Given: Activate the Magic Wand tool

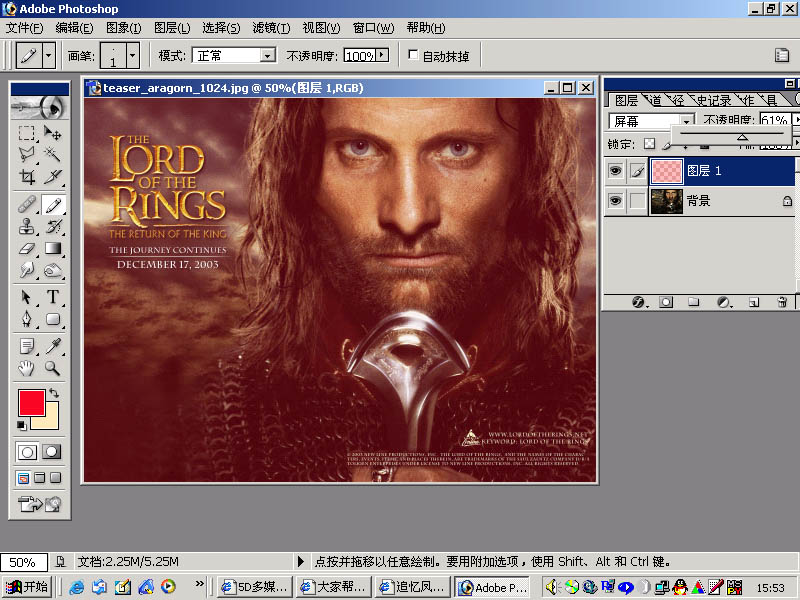Looking at the screenshot, I should 53,154.
